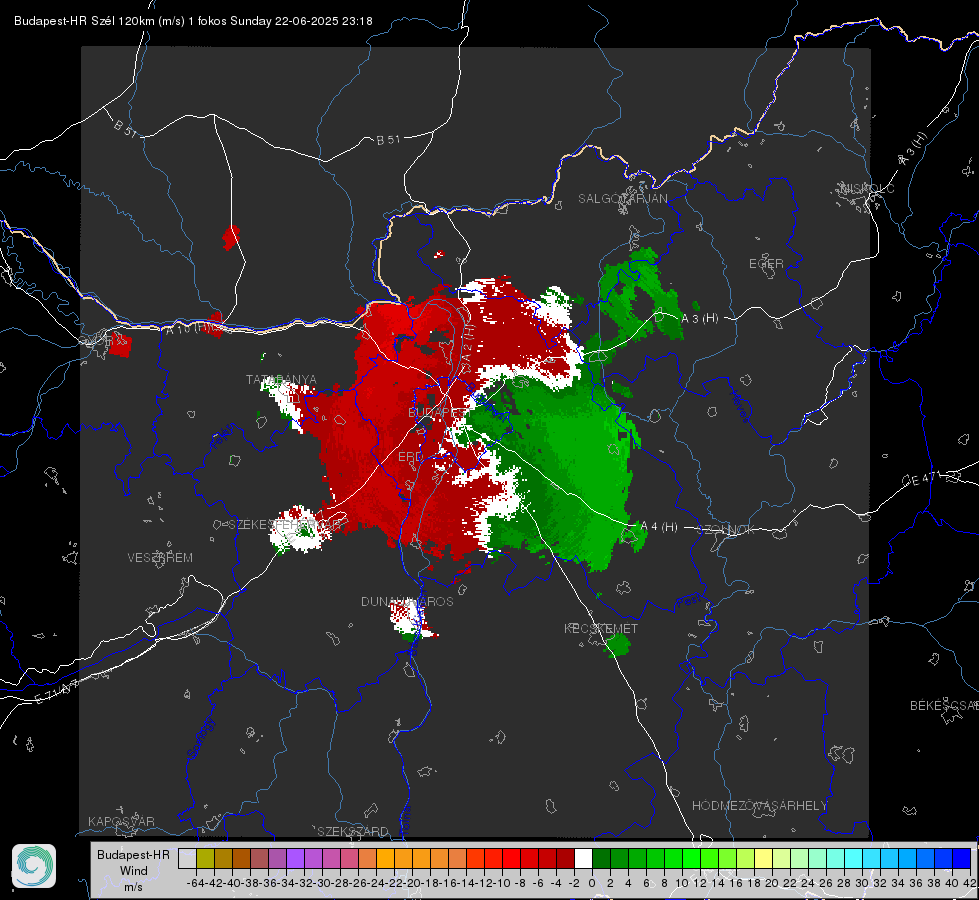The width and height of the screenshot is (979, 900).
Task: Click the HÓDMEZŐVÁSÁRHELY city label
Action: [x=759, y=806]
